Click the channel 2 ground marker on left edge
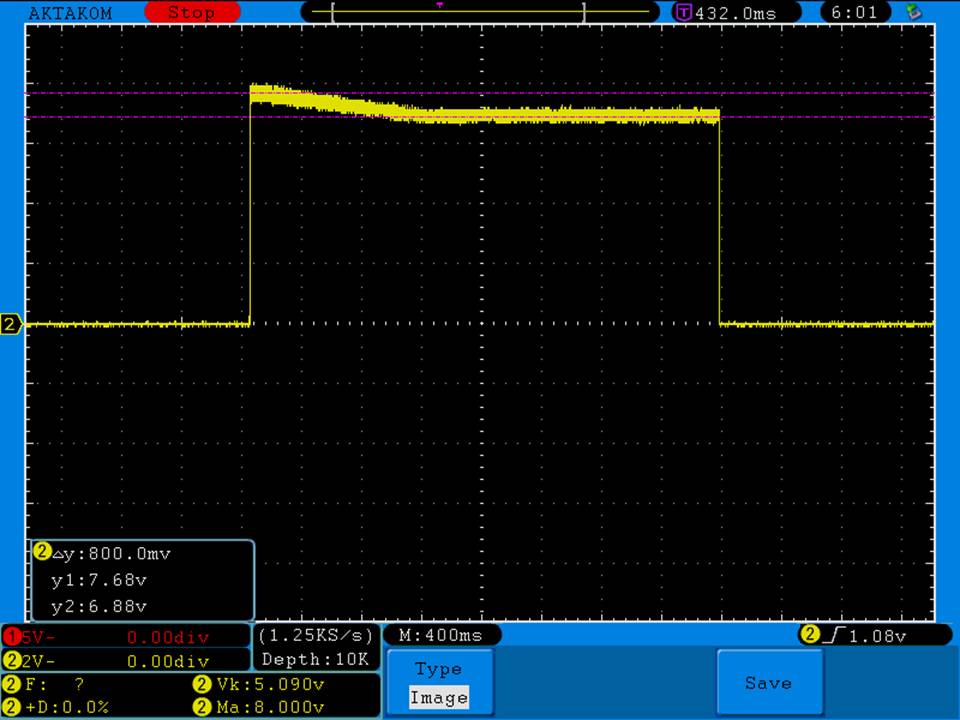 (11, 324)
